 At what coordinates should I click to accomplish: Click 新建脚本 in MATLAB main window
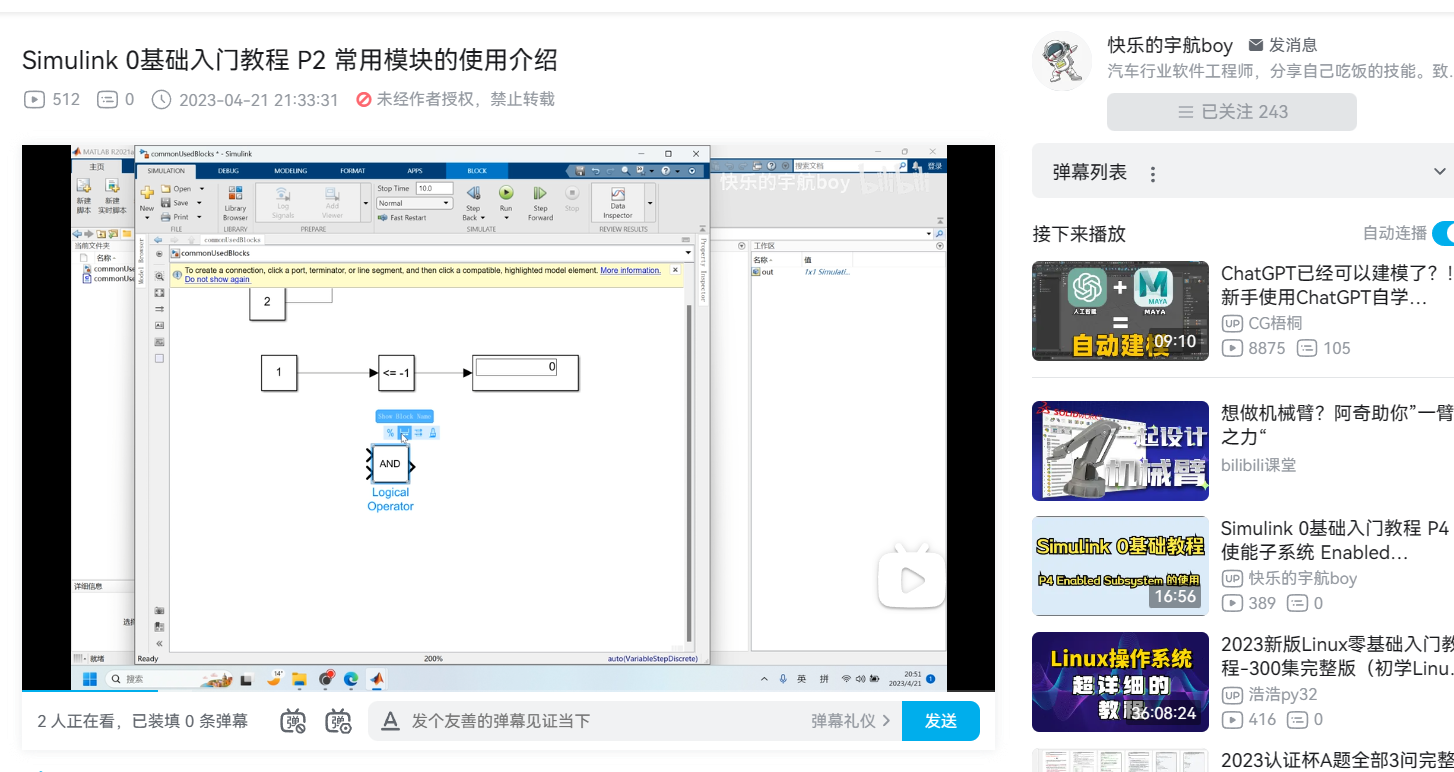84,196
